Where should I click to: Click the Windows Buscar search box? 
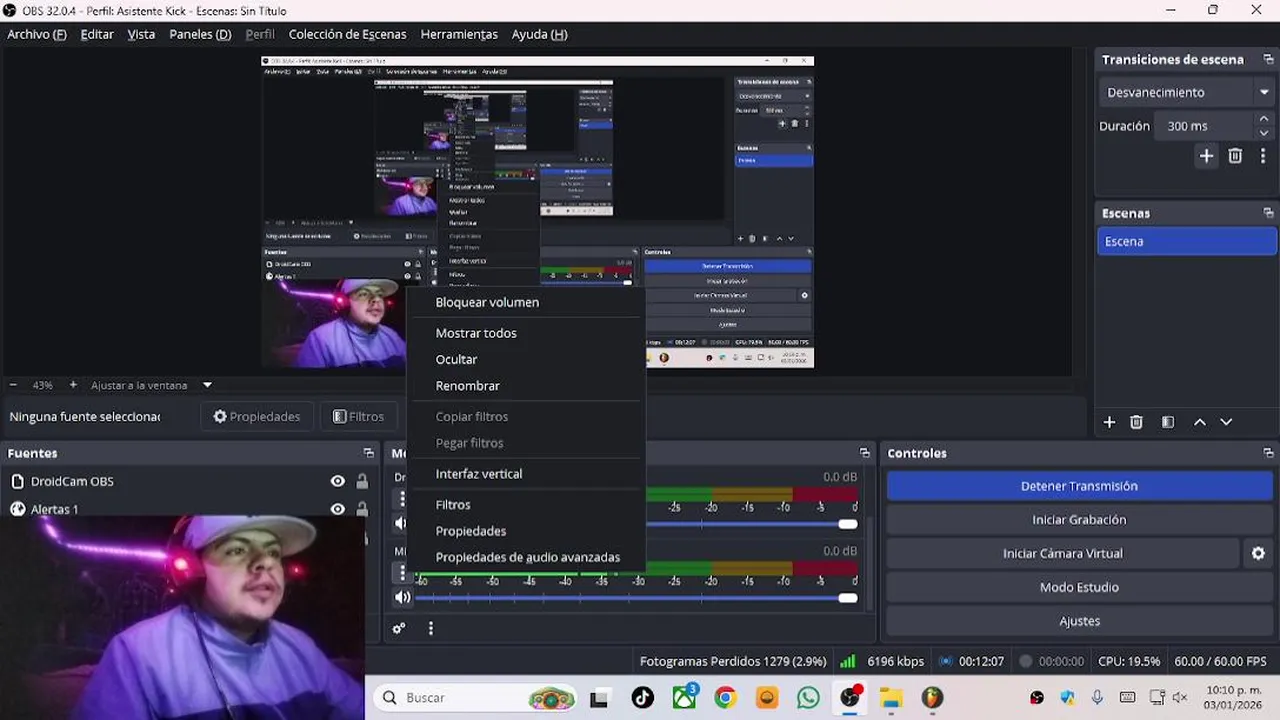point(476,698)
